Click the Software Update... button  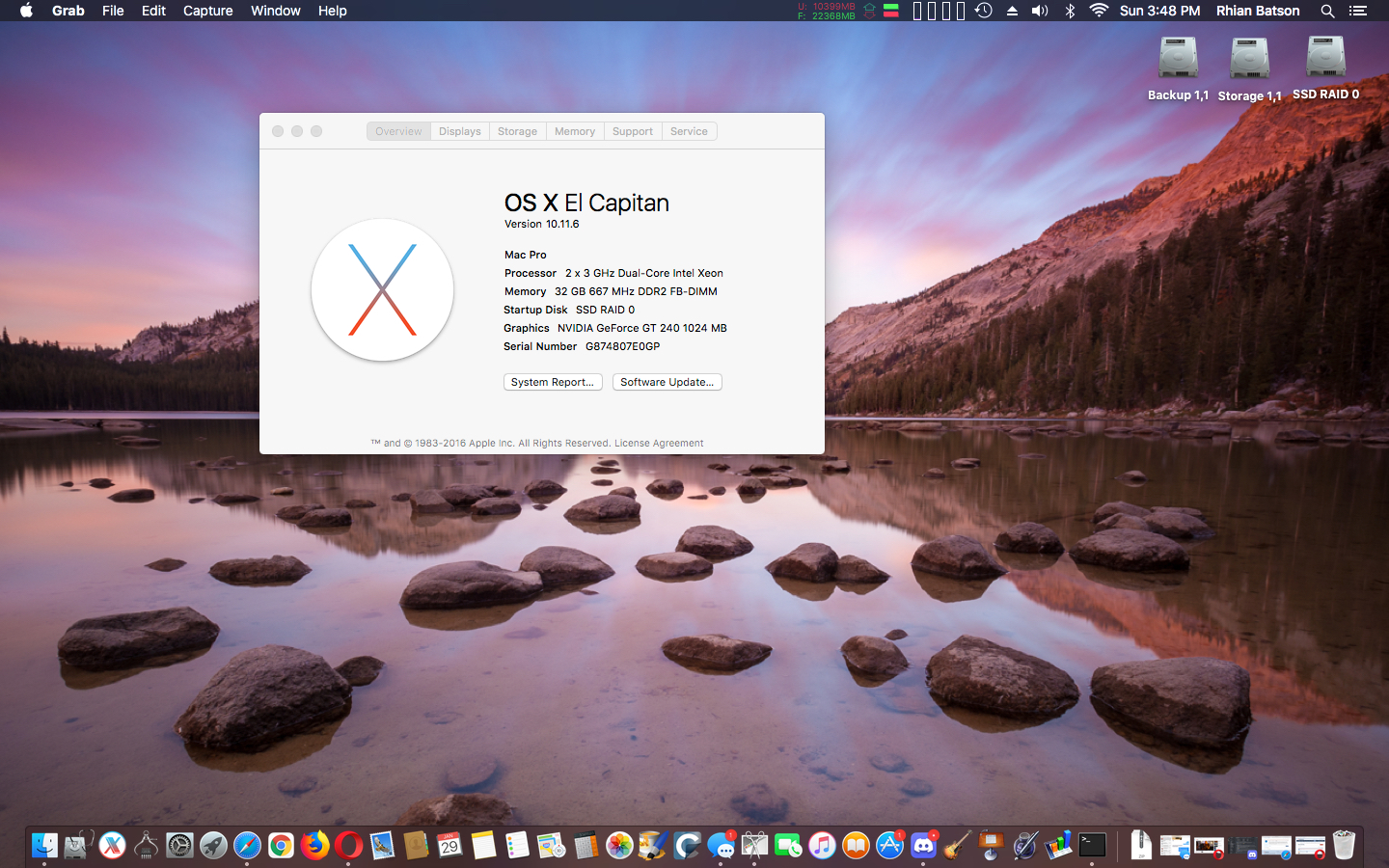click(x=667, y=382)
